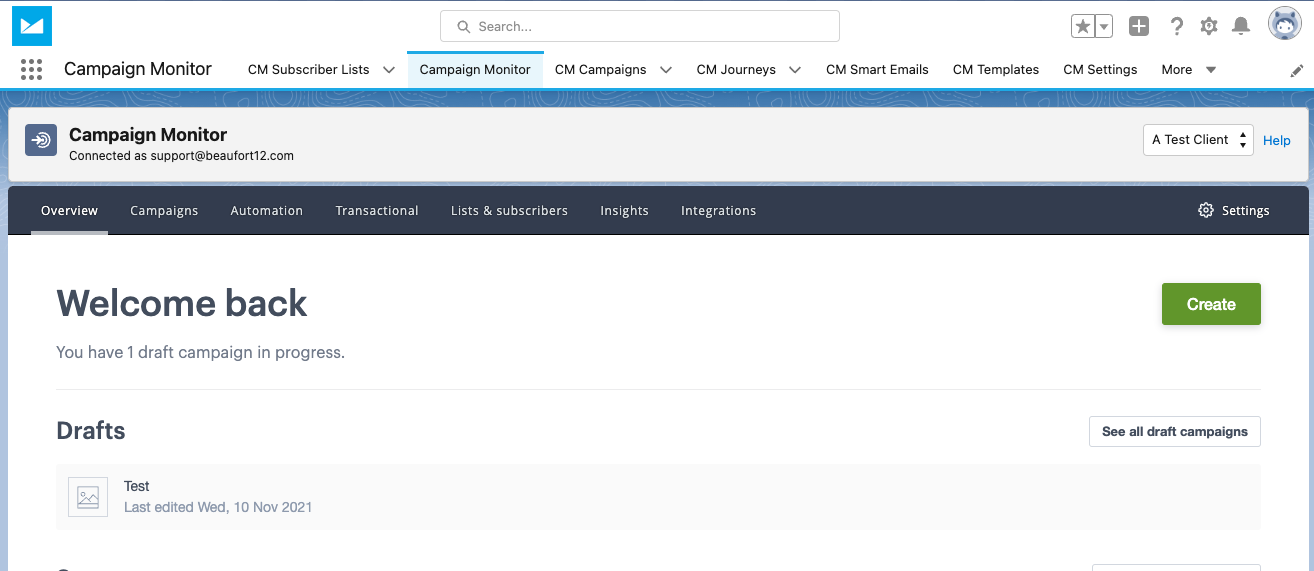Open the CM Smart Emails tab

pyautogui.click(x=877, y=69)
